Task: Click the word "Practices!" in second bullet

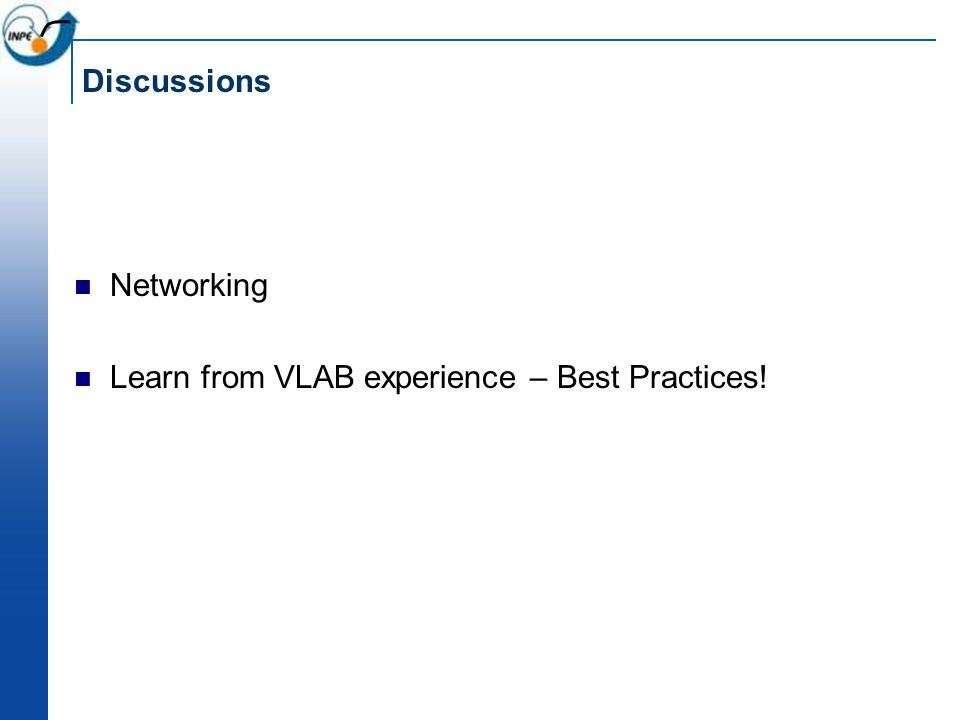Action: [698, 377]
